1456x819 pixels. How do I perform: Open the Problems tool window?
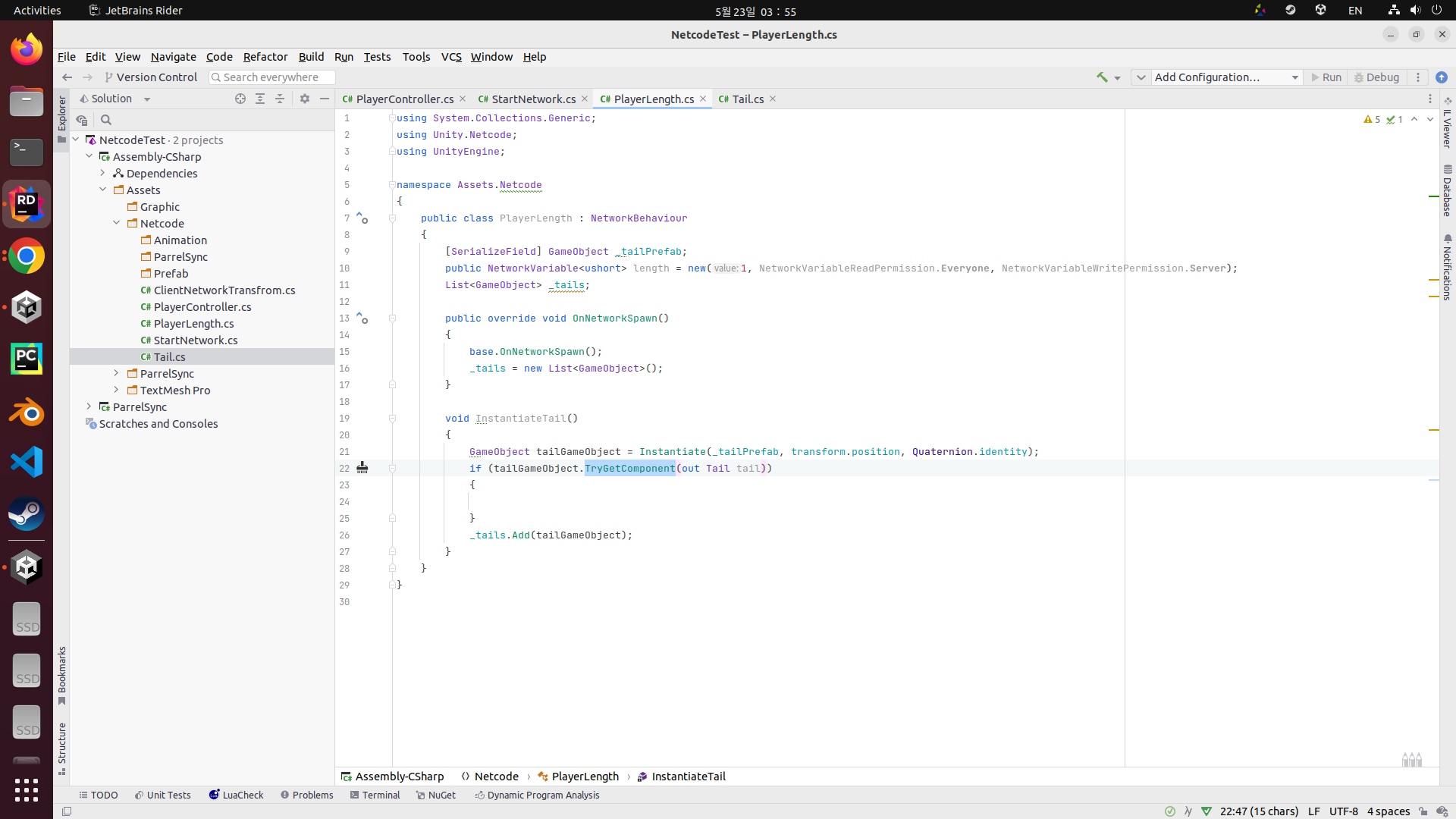click(306, 795)
